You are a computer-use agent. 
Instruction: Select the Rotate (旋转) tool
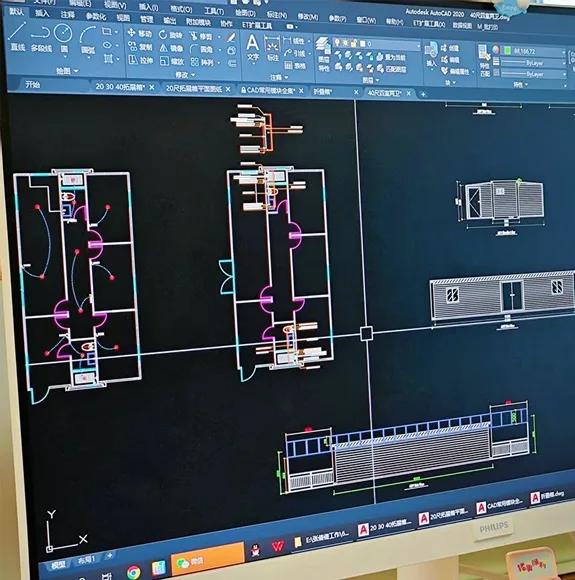tap(171, 35)
